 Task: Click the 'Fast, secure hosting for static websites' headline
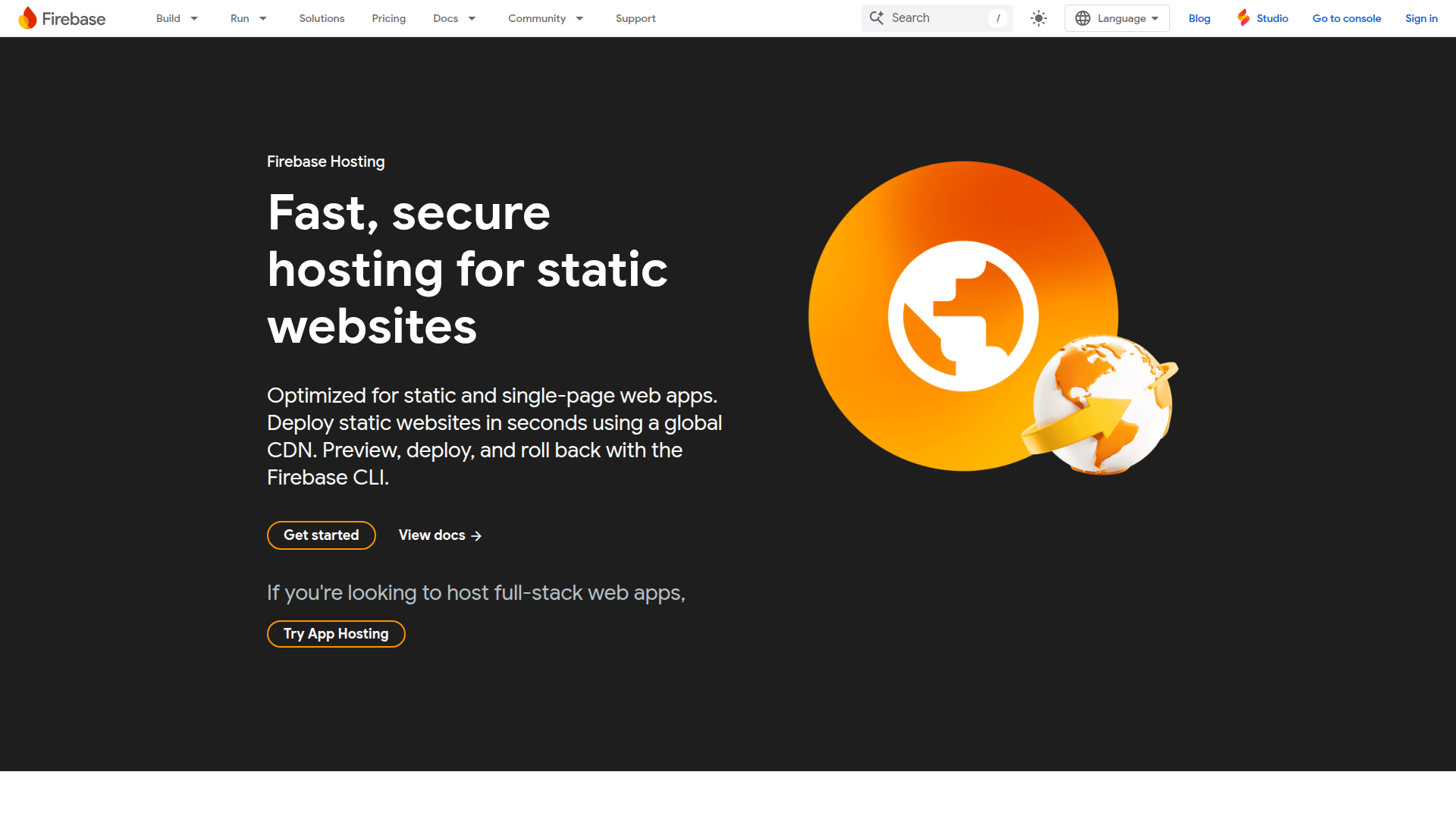click(467, 269)
